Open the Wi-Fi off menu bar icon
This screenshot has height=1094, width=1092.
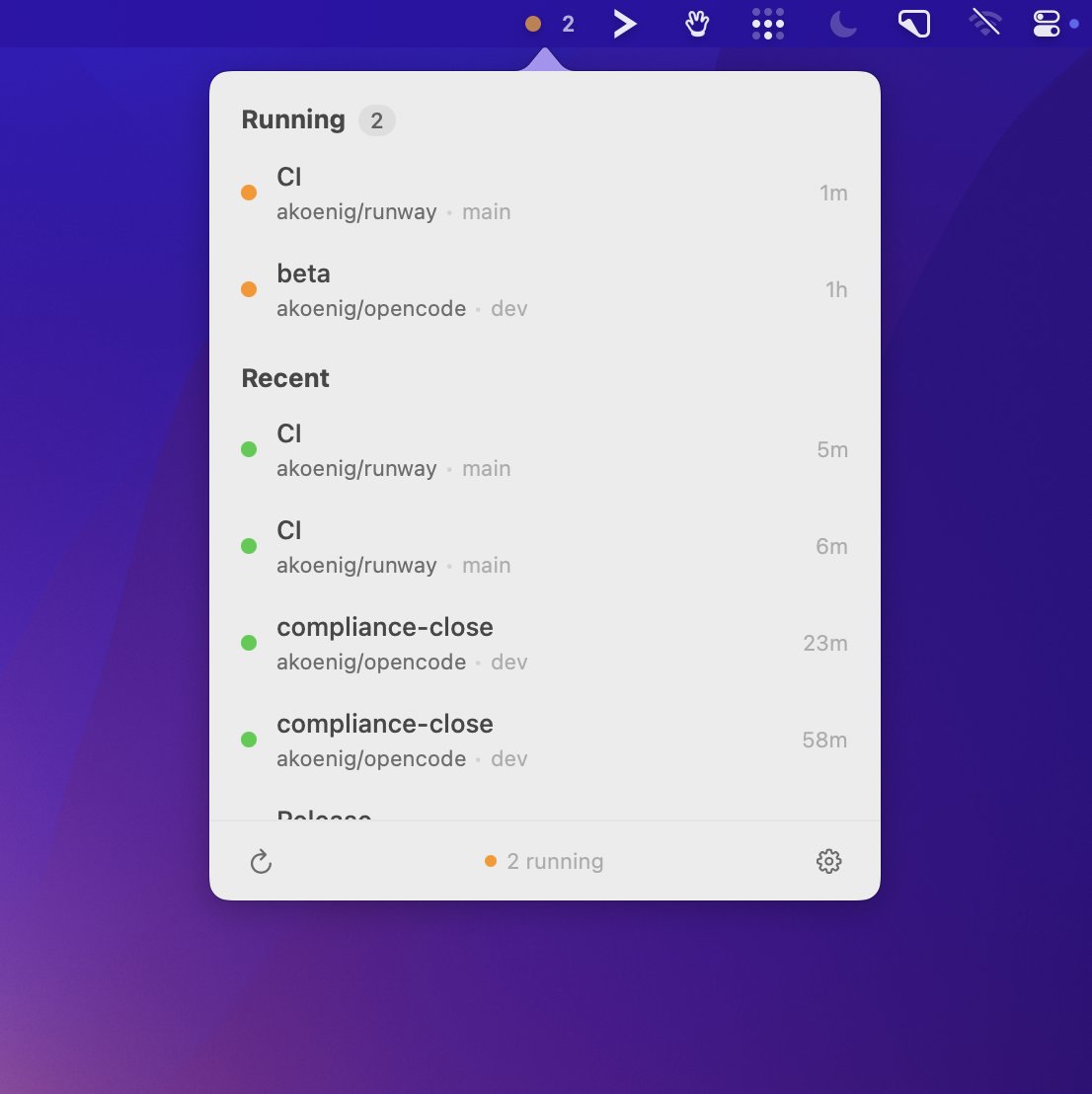[985, 23]
